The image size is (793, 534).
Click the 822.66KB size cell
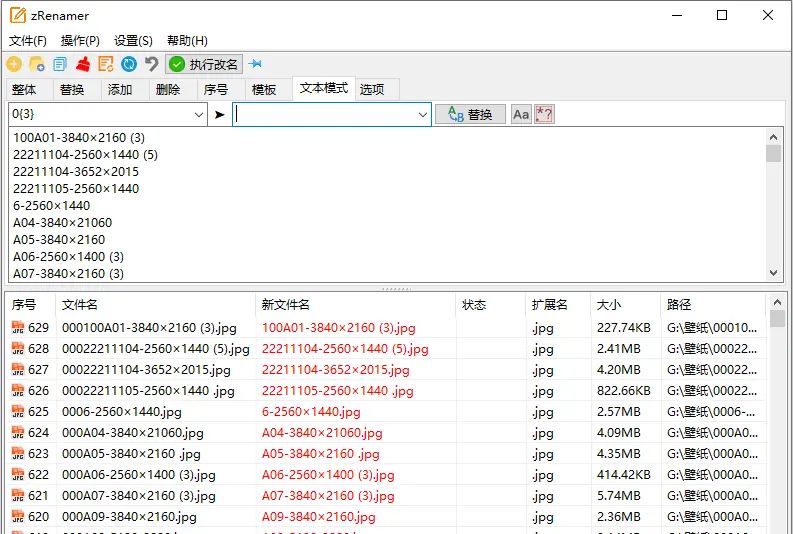tap(624, 390)
